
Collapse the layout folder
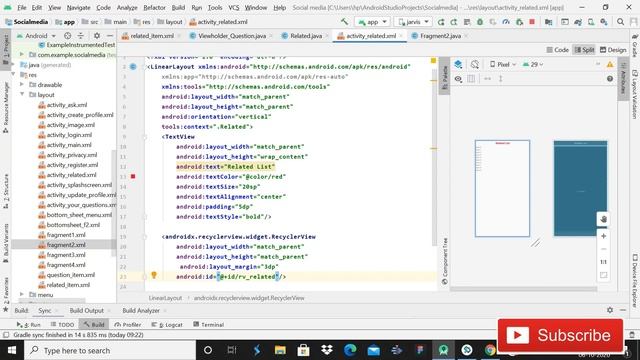coord(22,95)
